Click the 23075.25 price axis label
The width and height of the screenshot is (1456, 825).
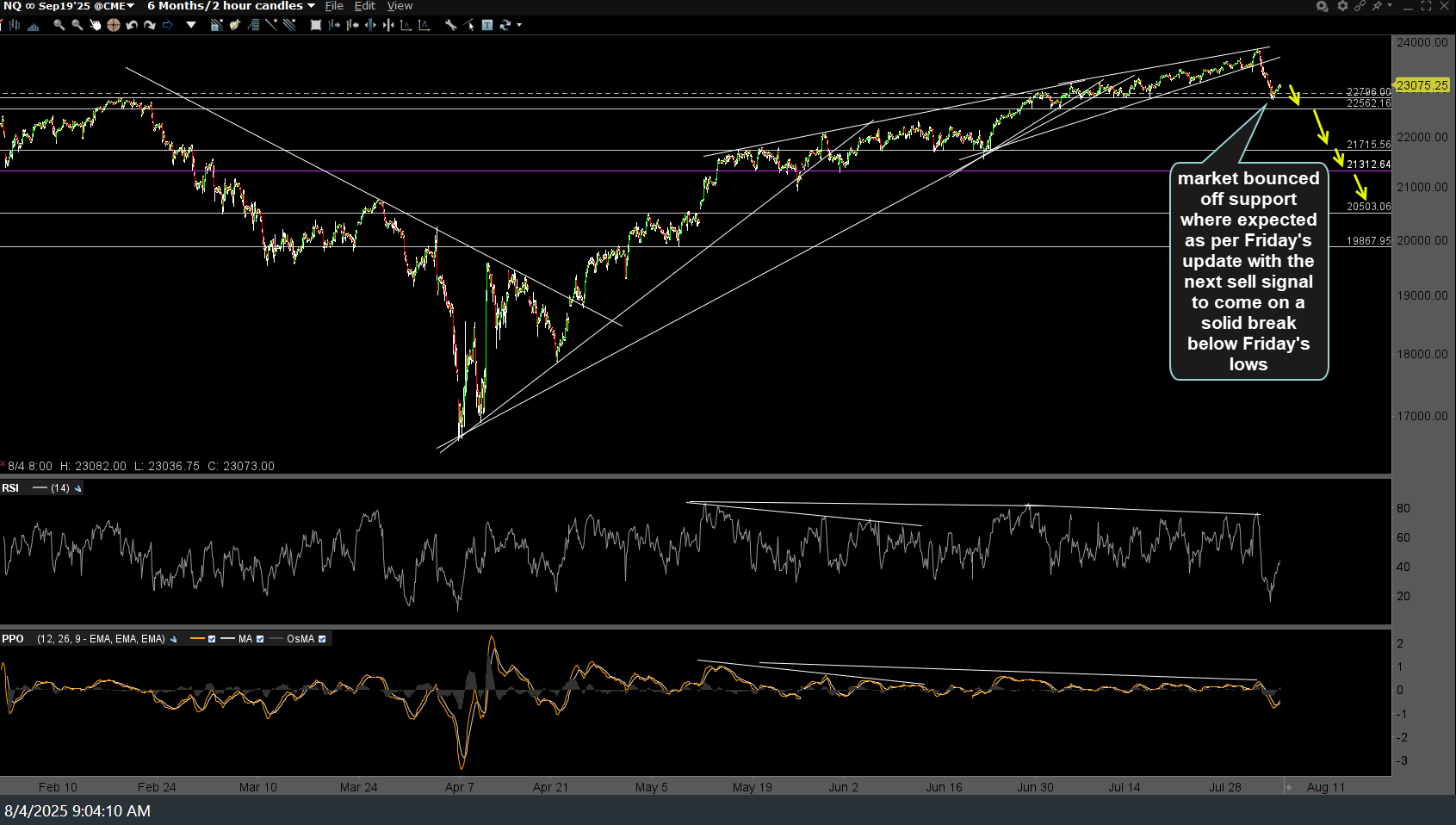1422,85
